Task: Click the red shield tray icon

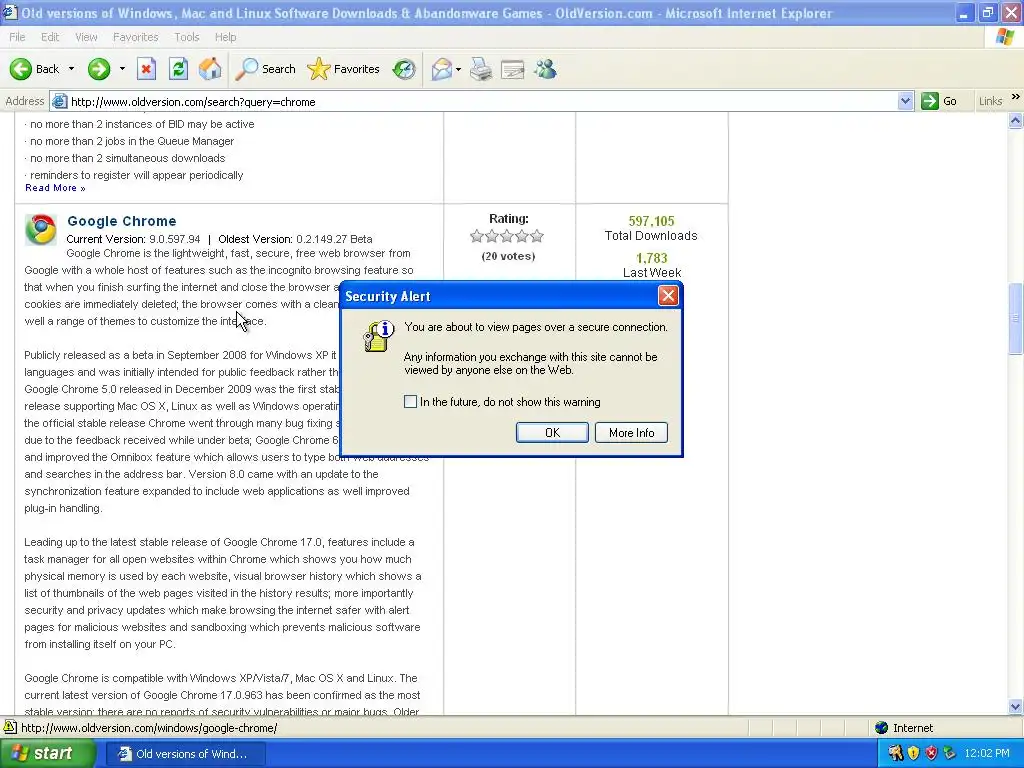Action: pos(931,753)
